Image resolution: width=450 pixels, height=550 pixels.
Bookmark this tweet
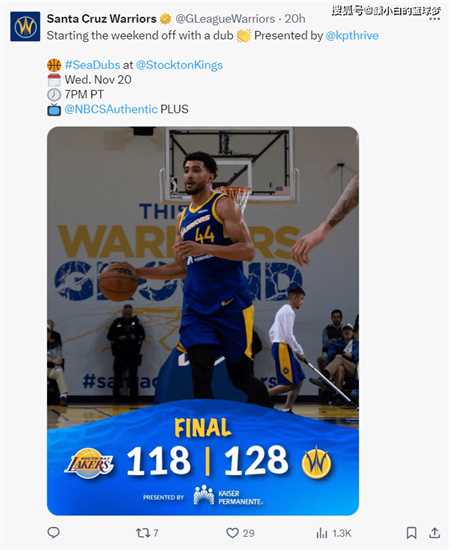pos(411,533)
